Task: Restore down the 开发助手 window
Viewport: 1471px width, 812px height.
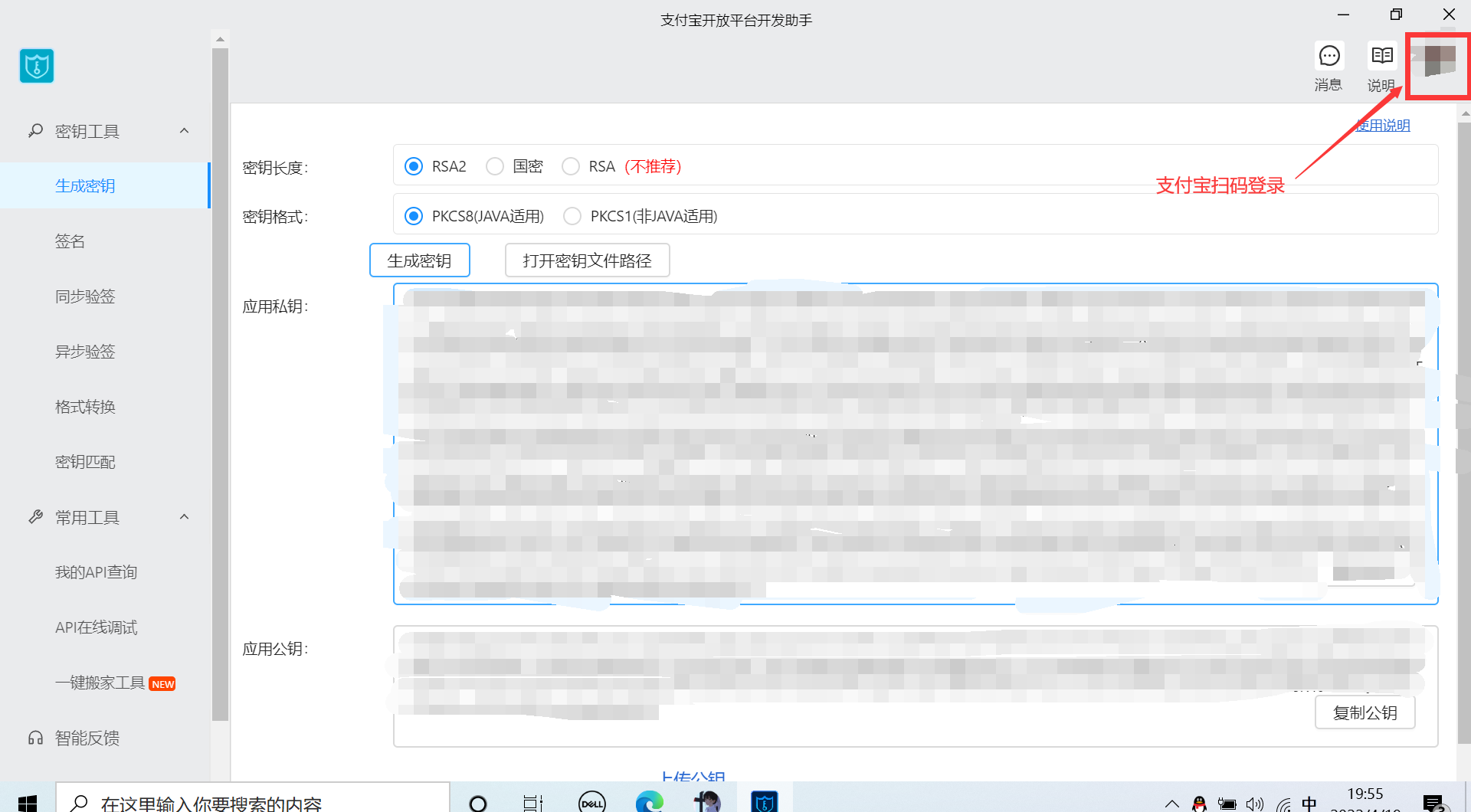Action: click(1396, 15)
